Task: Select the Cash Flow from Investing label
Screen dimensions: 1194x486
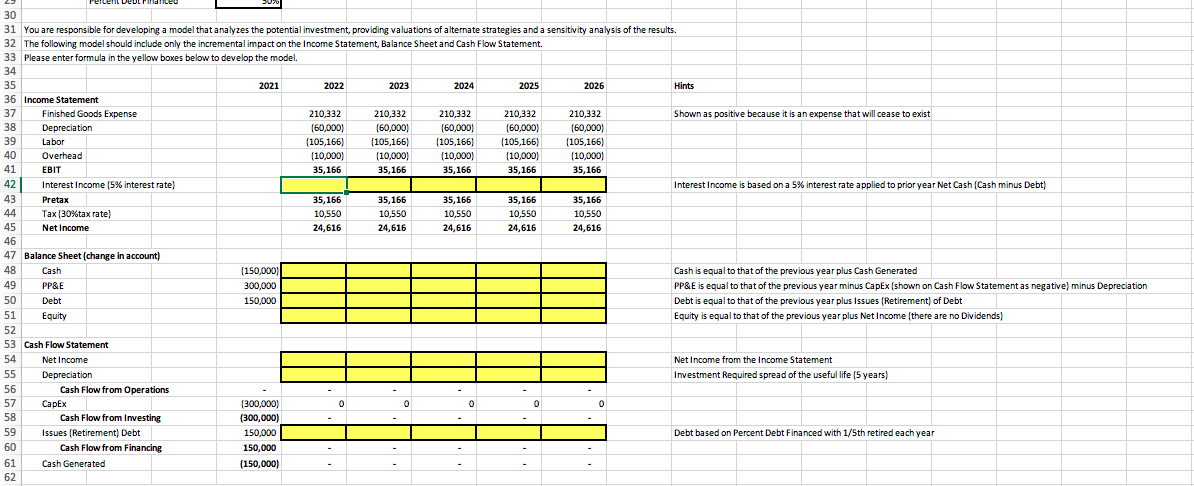Action: coord(110,417)
